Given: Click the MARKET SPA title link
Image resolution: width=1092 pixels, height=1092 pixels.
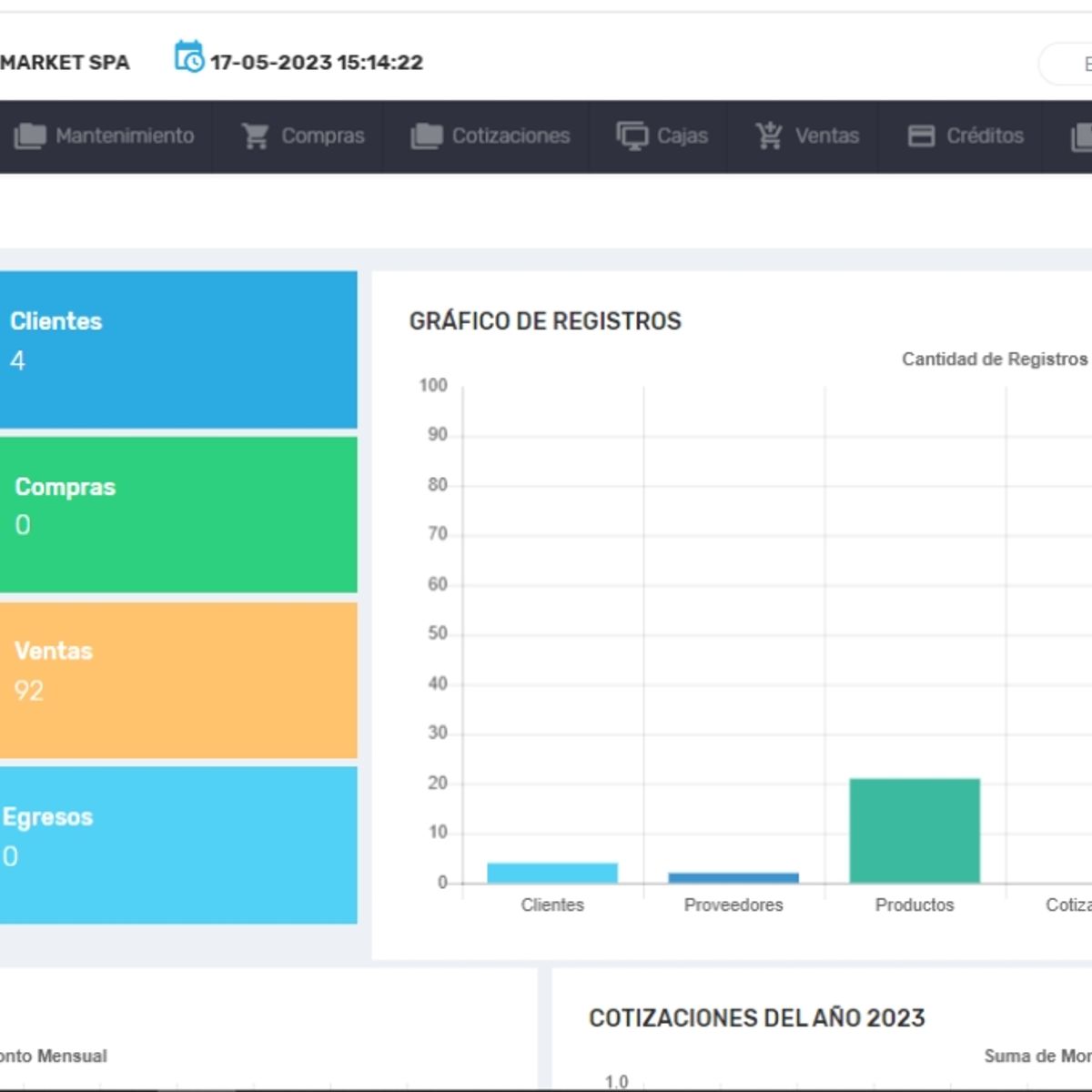Looking at the screenshot, I should 64,62.
